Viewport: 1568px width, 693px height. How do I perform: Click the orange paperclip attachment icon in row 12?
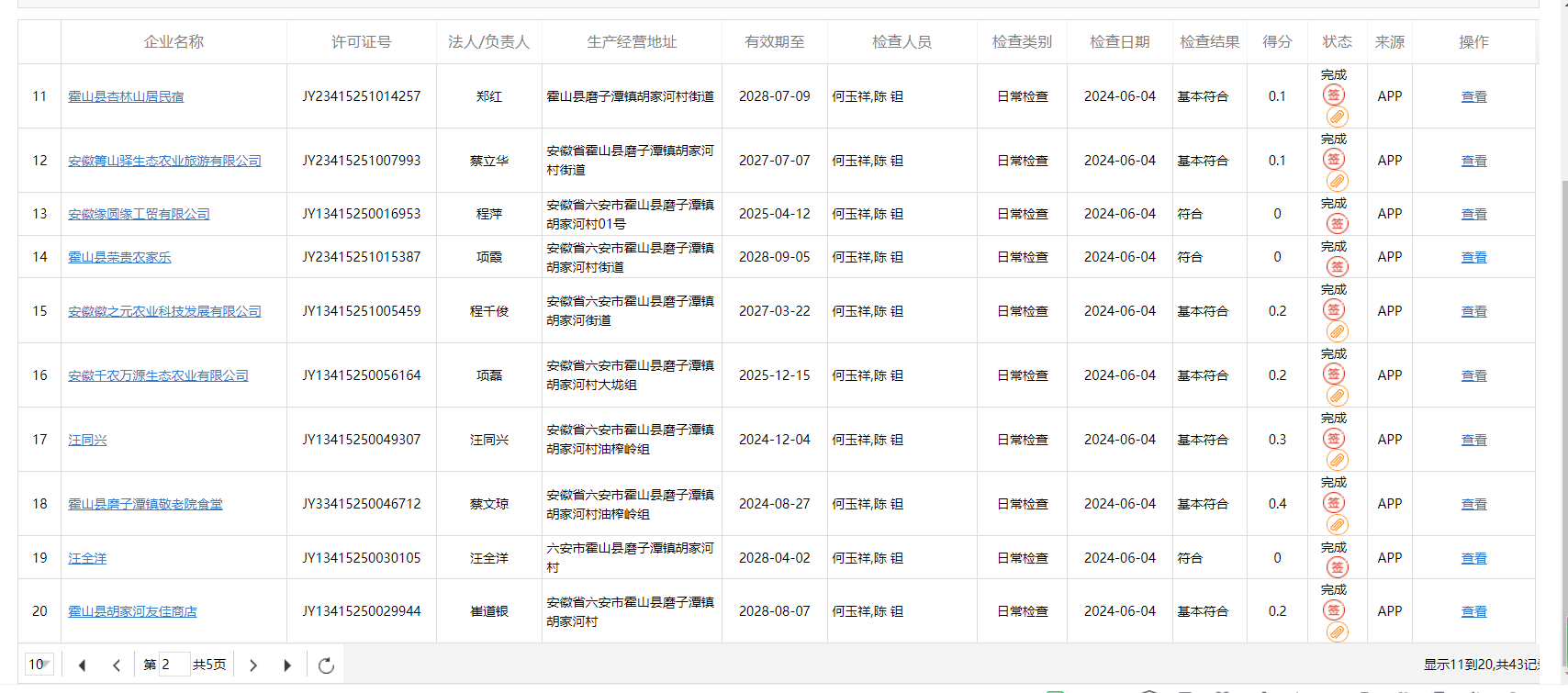coord(1337,181)
